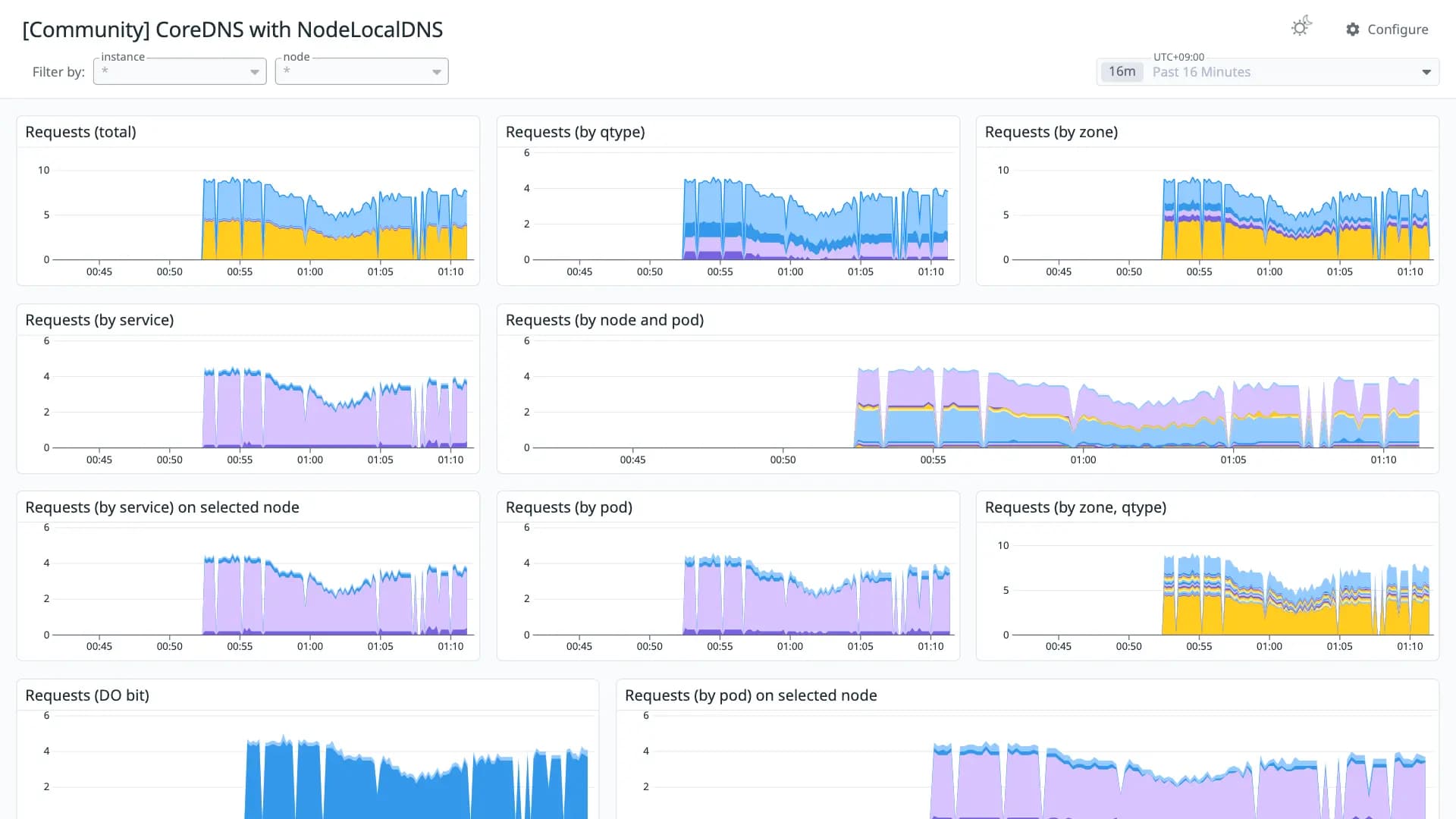Expand the node filter dropdown
The height and width of the screenshot is (819, 1456).
pos(362,71)
